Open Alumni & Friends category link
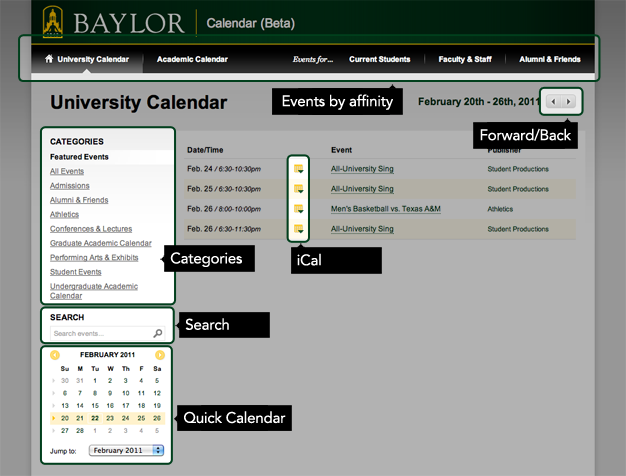This screenshot has height=476, width=626. (79, 200)
